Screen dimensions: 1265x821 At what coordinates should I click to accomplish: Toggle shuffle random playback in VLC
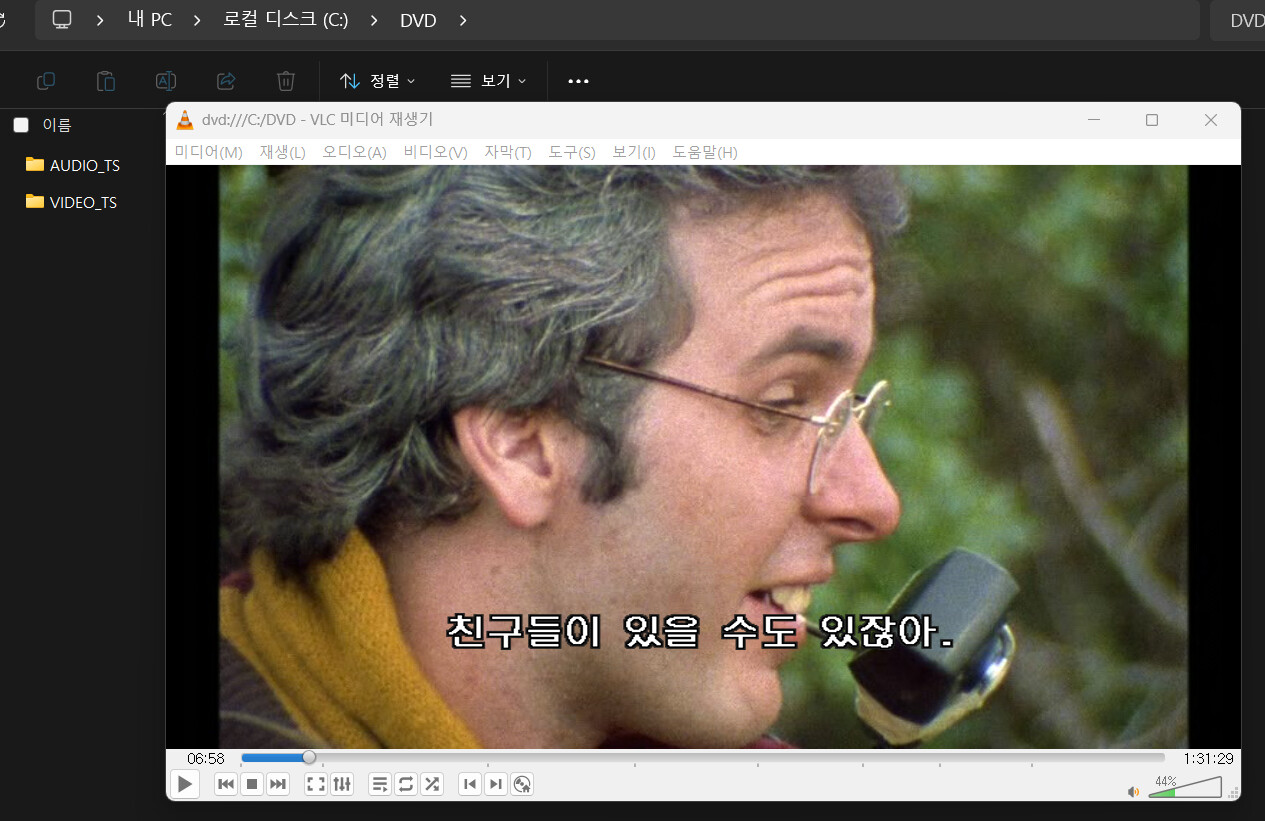[432, 784]
